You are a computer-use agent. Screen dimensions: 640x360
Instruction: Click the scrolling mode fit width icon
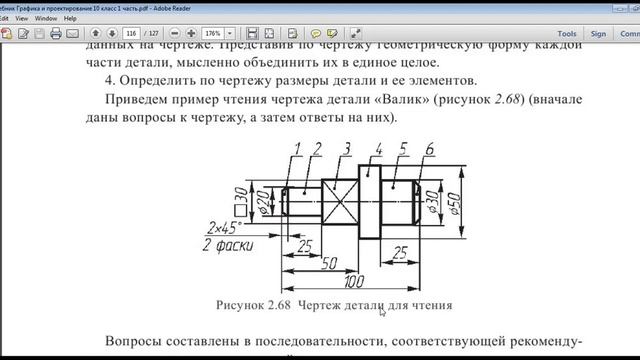[252, 33]
